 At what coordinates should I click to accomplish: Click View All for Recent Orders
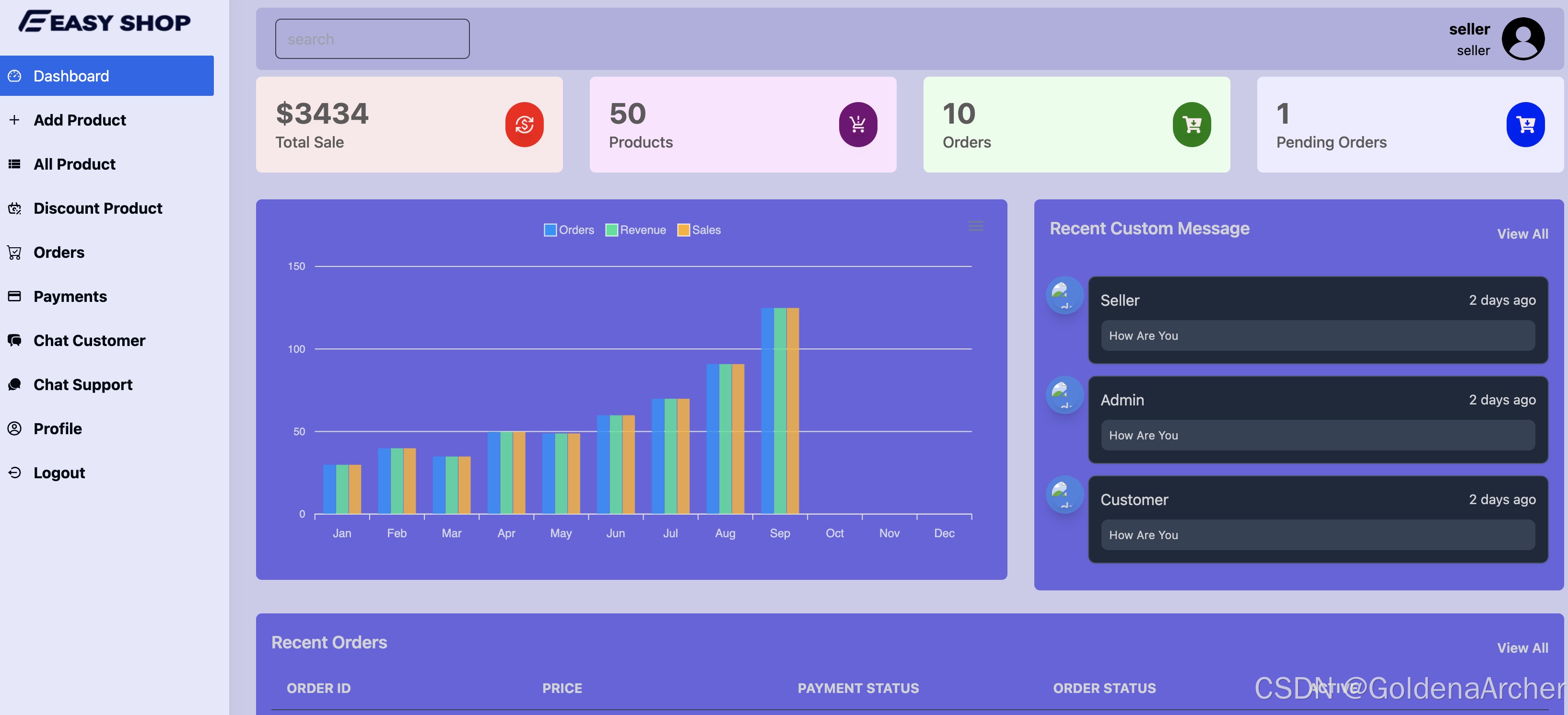click(x=1522, y=648)
